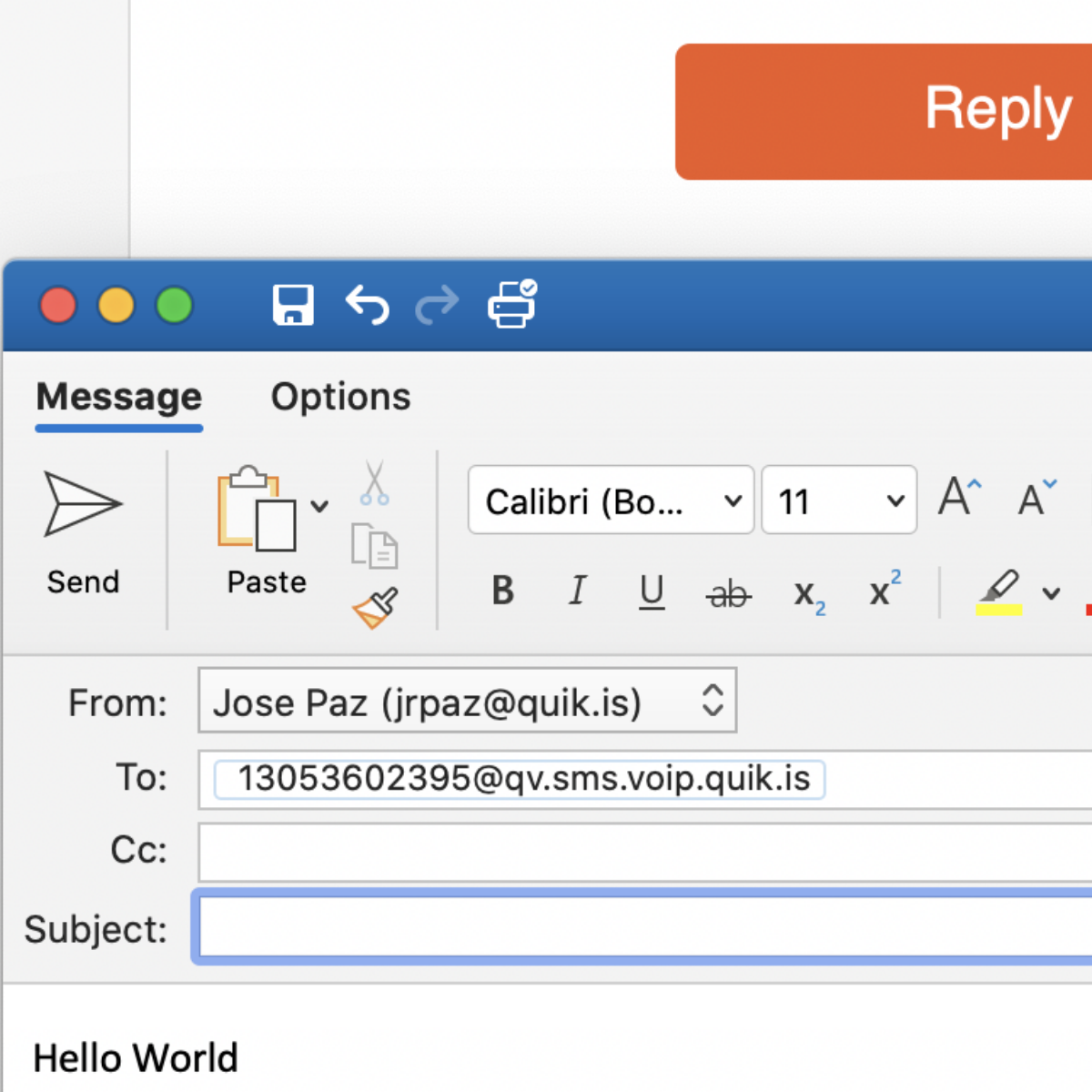
Task: Toggle Italic formatting
Action: pyautogui.click(x=578, y=591)
